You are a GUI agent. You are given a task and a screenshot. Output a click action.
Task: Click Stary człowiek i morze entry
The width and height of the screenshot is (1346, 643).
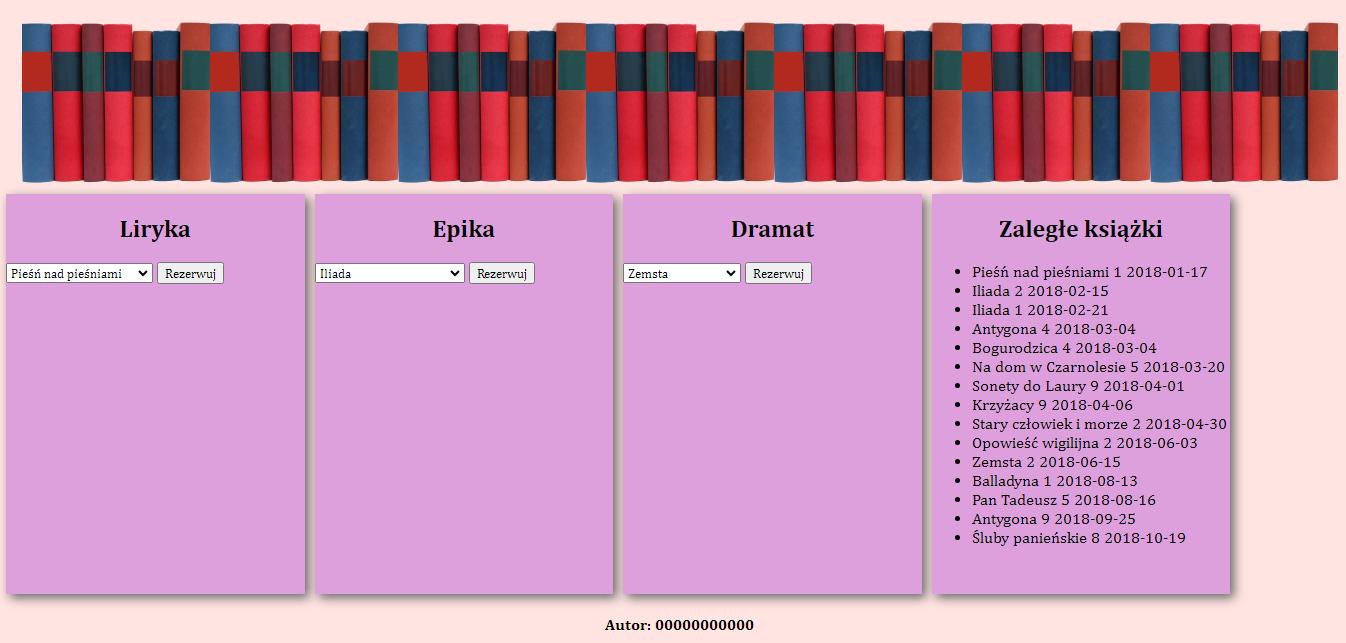coord(1099,424)
